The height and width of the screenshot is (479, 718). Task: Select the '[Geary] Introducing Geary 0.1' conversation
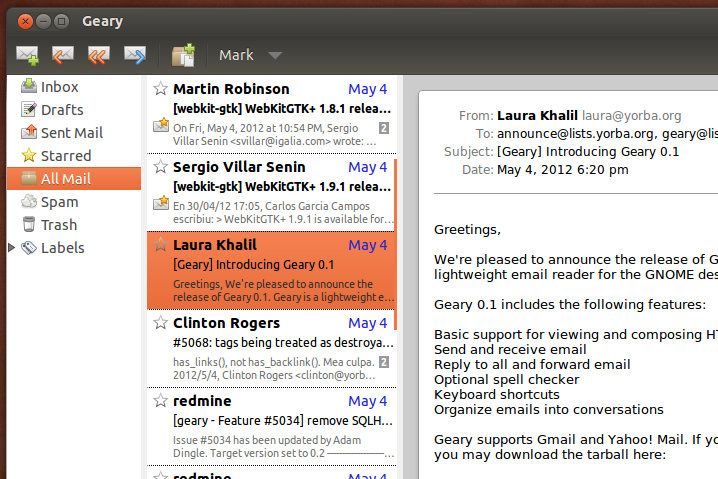point(272,270)
